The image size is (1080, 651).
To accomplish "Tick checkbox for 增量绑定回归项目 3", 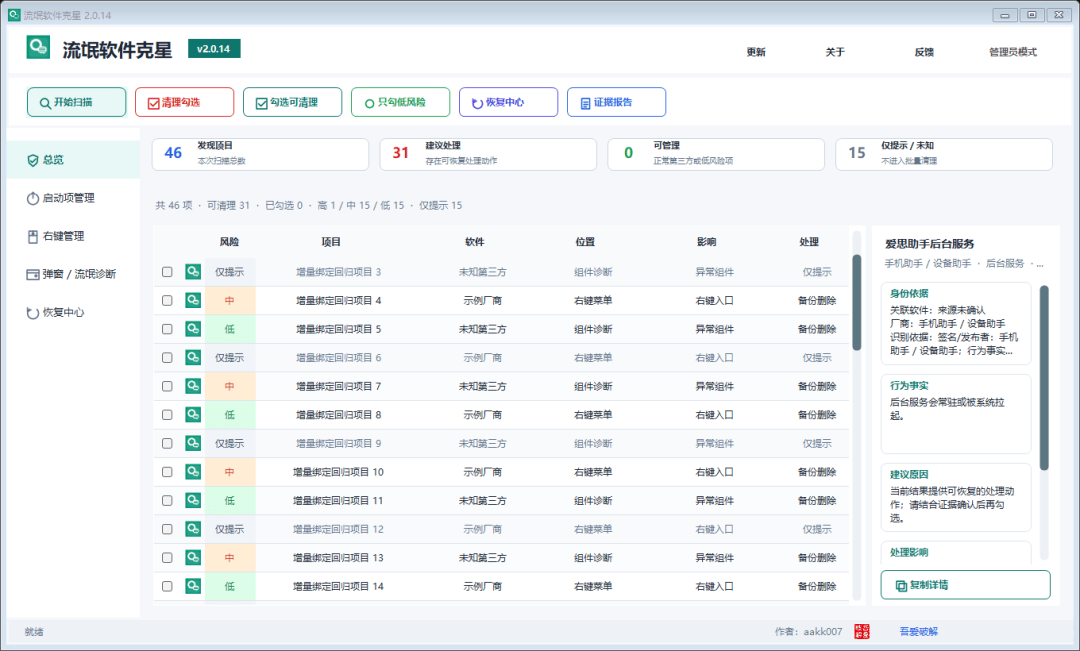I will pyautogui.click(x=167, y=272).
